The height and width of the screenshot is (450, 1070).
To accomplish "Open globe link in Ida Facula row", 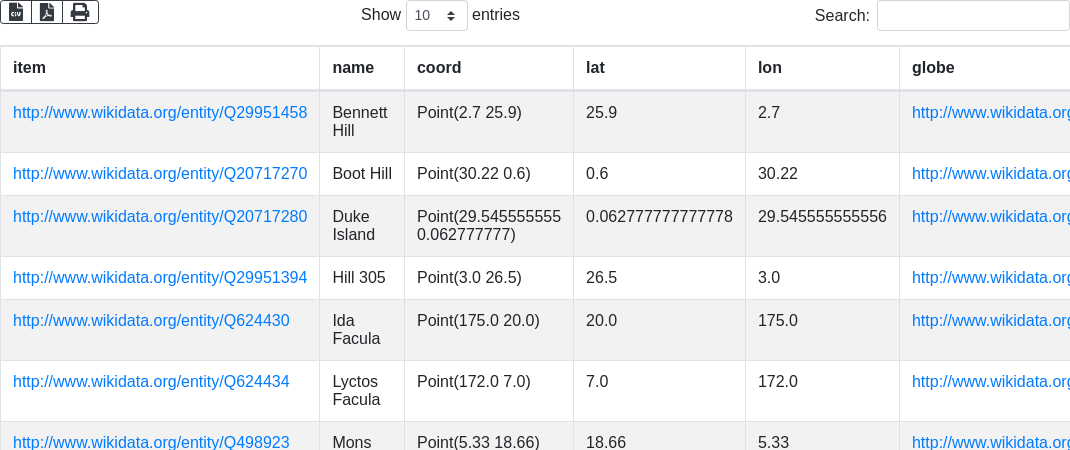I will 990,320.
